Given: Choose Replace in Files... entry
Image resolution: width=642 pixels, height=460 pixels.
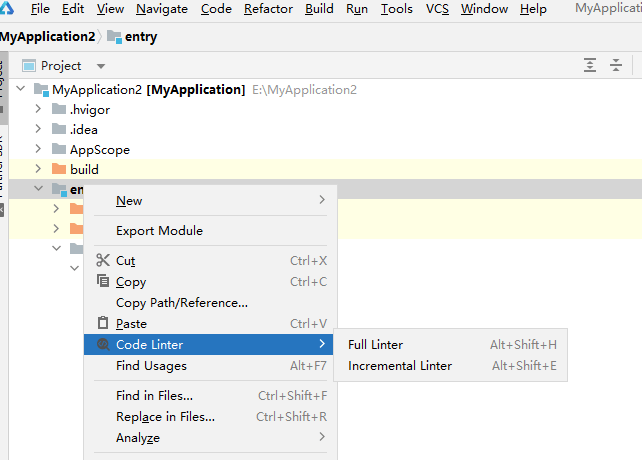Looking at the screenshot, I should pyautogui.click(x=210, y=417).
